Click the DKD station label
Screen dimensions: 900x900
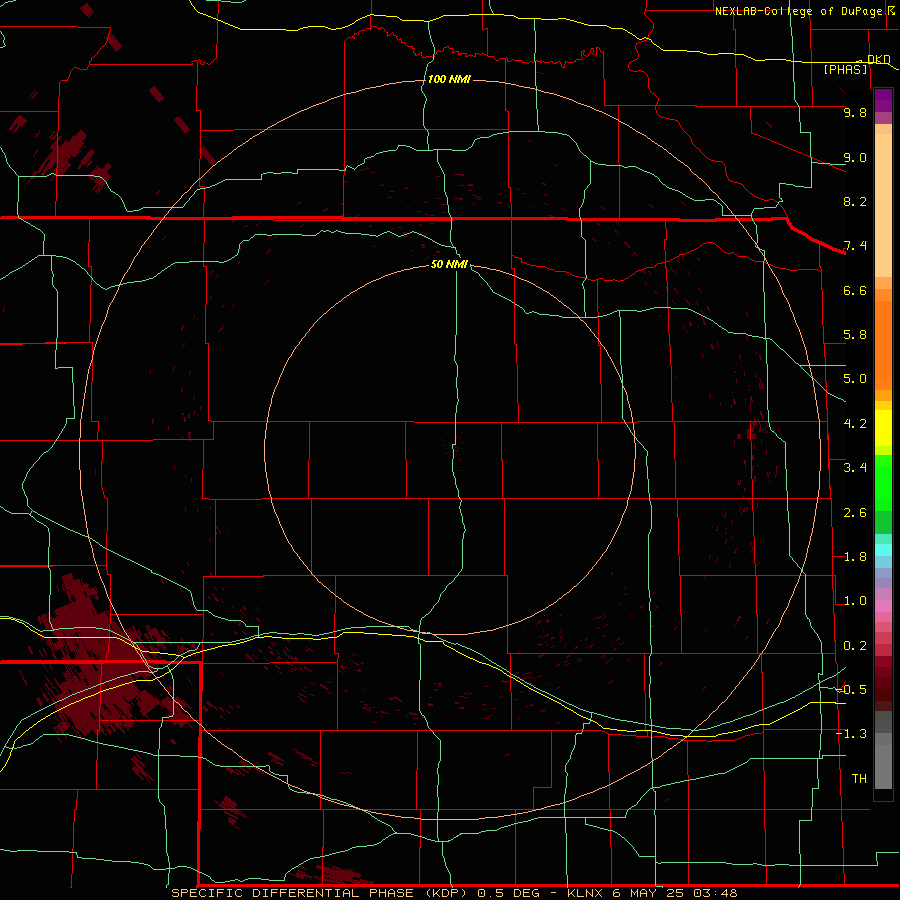[879, 59]
